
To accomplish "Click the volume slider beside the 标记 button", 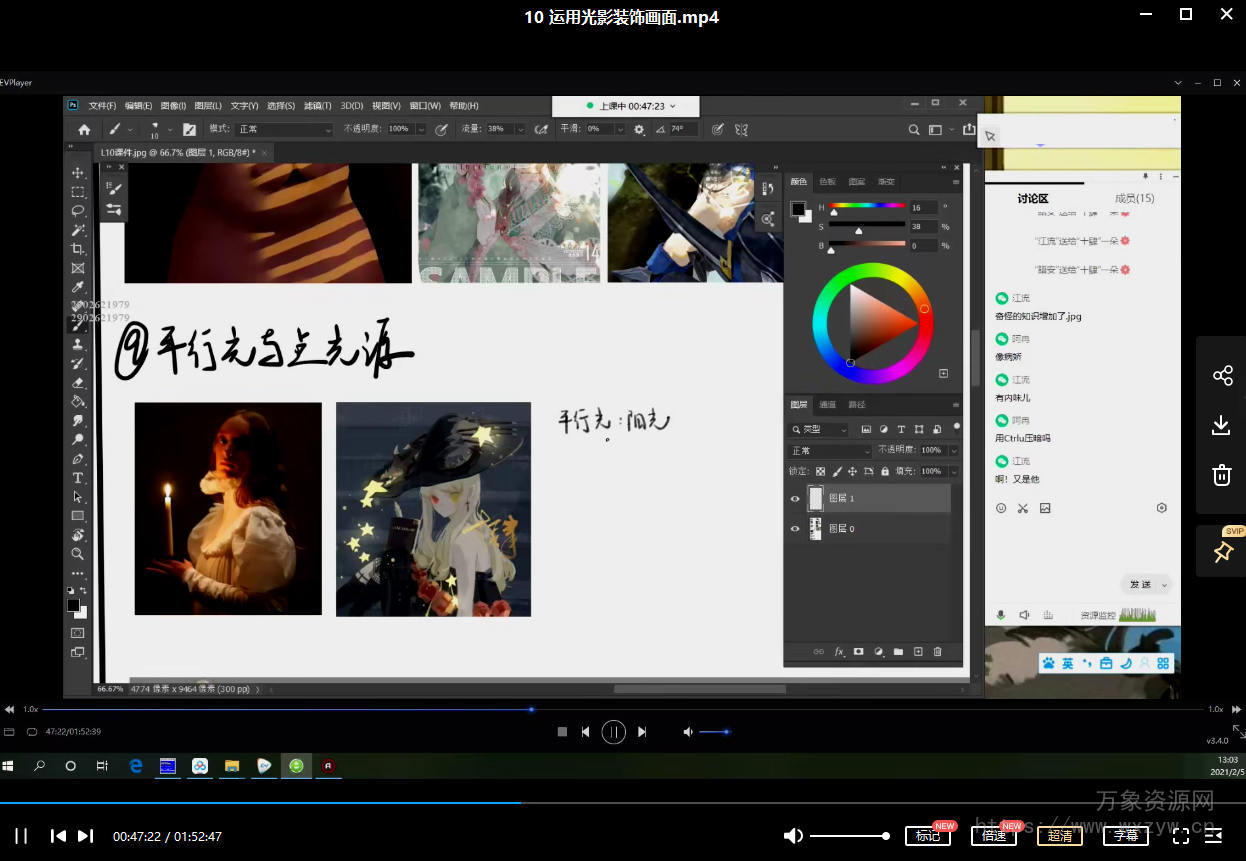I will click(x=848, y=836).
